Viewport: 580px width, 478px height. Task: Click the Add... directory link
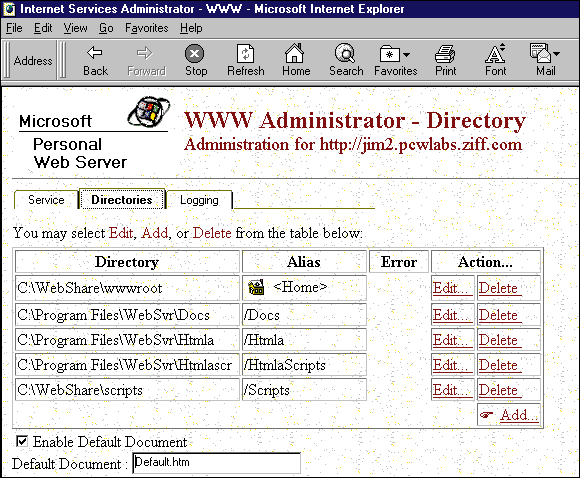click(x=519, y=415)
